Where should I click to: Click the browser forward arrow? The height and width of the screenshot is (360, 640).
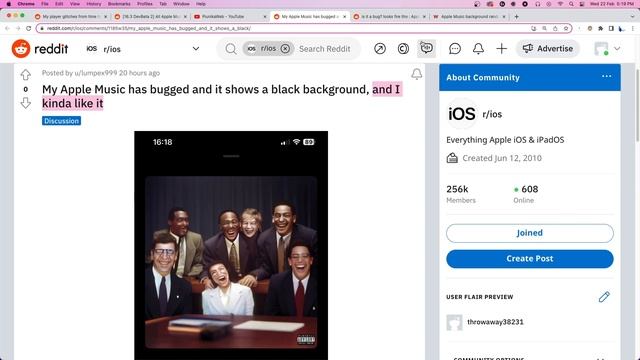point(18,28)
